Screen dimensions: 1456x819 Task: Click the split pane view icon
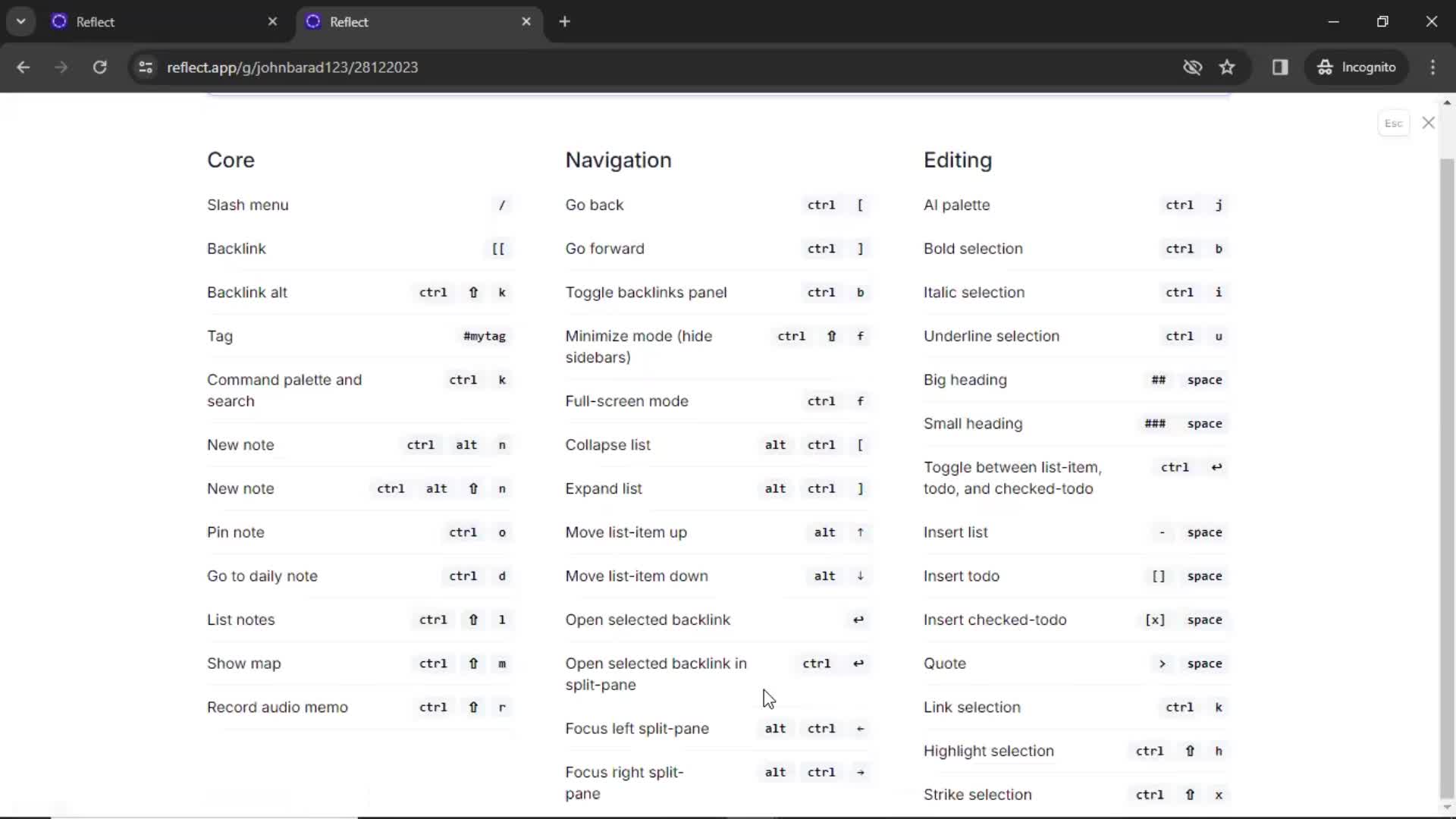coord(1281,67)
